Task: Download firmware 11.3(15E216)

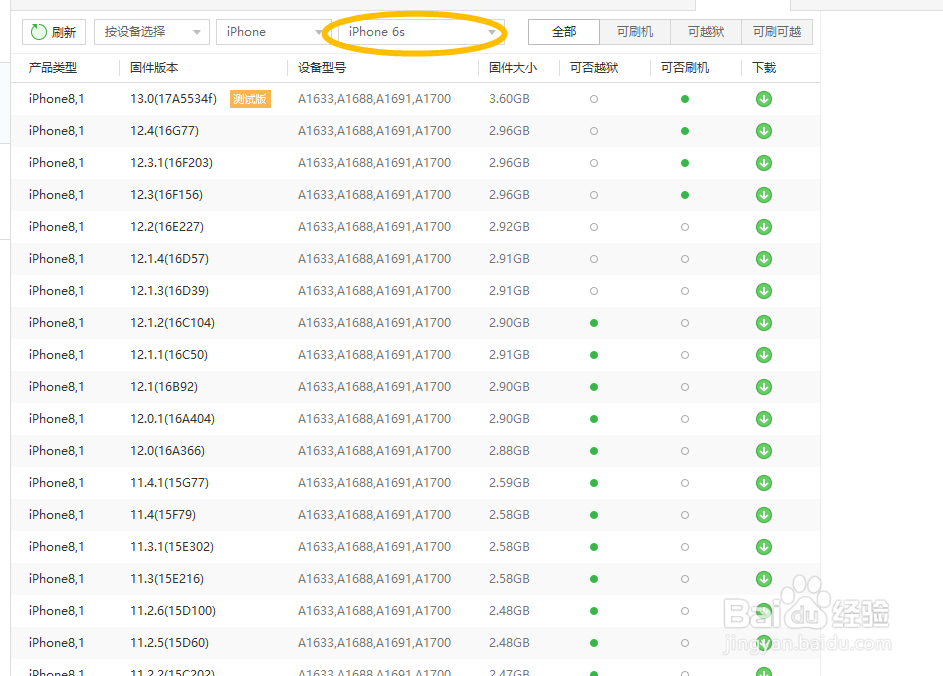Action: 764,579
